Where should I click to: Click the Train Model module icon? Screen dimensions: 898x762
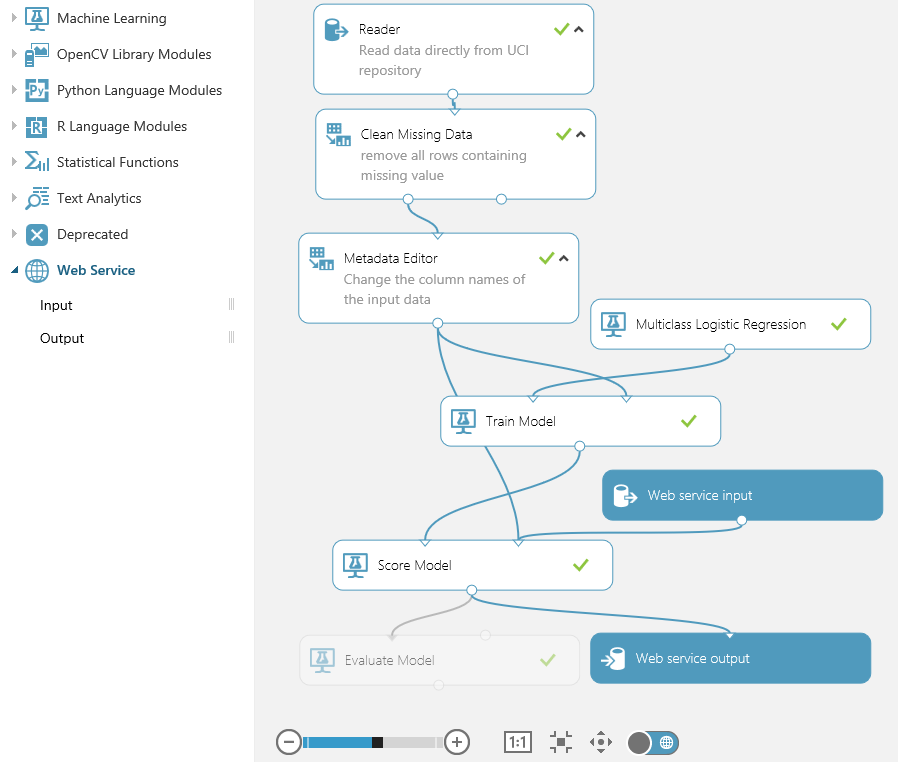[x=462, y=421]
